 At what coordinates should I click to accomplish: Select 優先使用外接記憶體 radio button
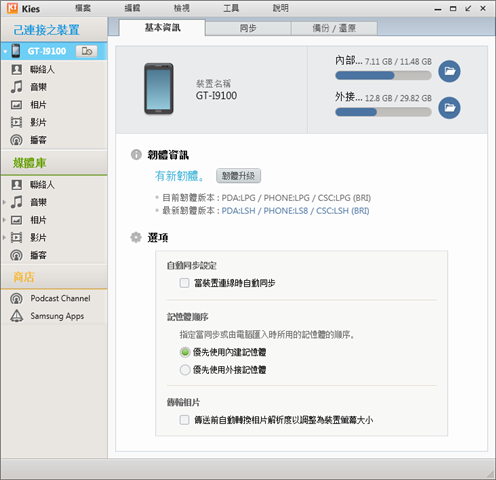click(x=185, y=370)
